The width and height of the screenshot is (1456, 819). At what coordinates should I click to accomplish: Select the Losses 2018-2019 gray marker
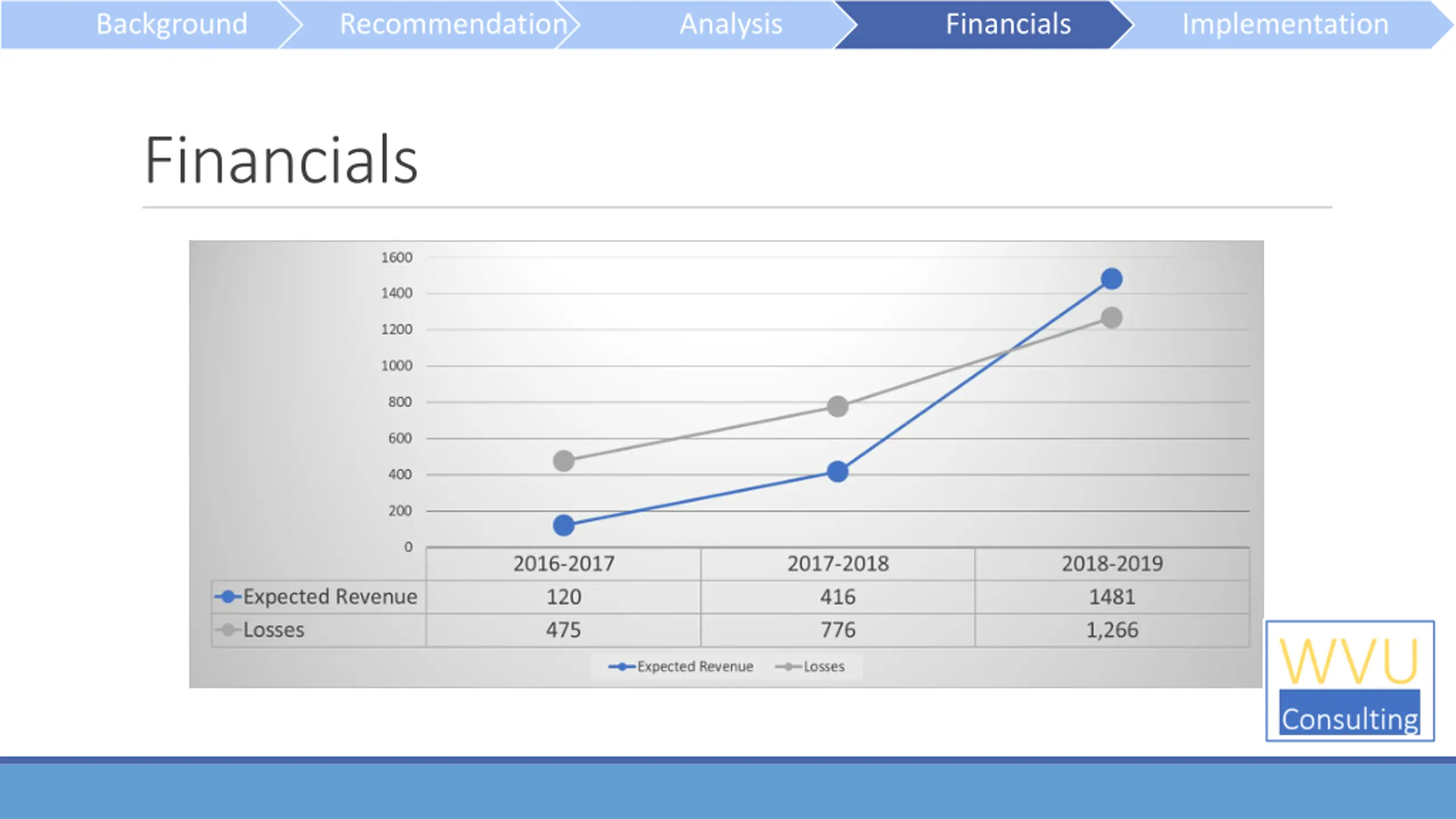1111,317
